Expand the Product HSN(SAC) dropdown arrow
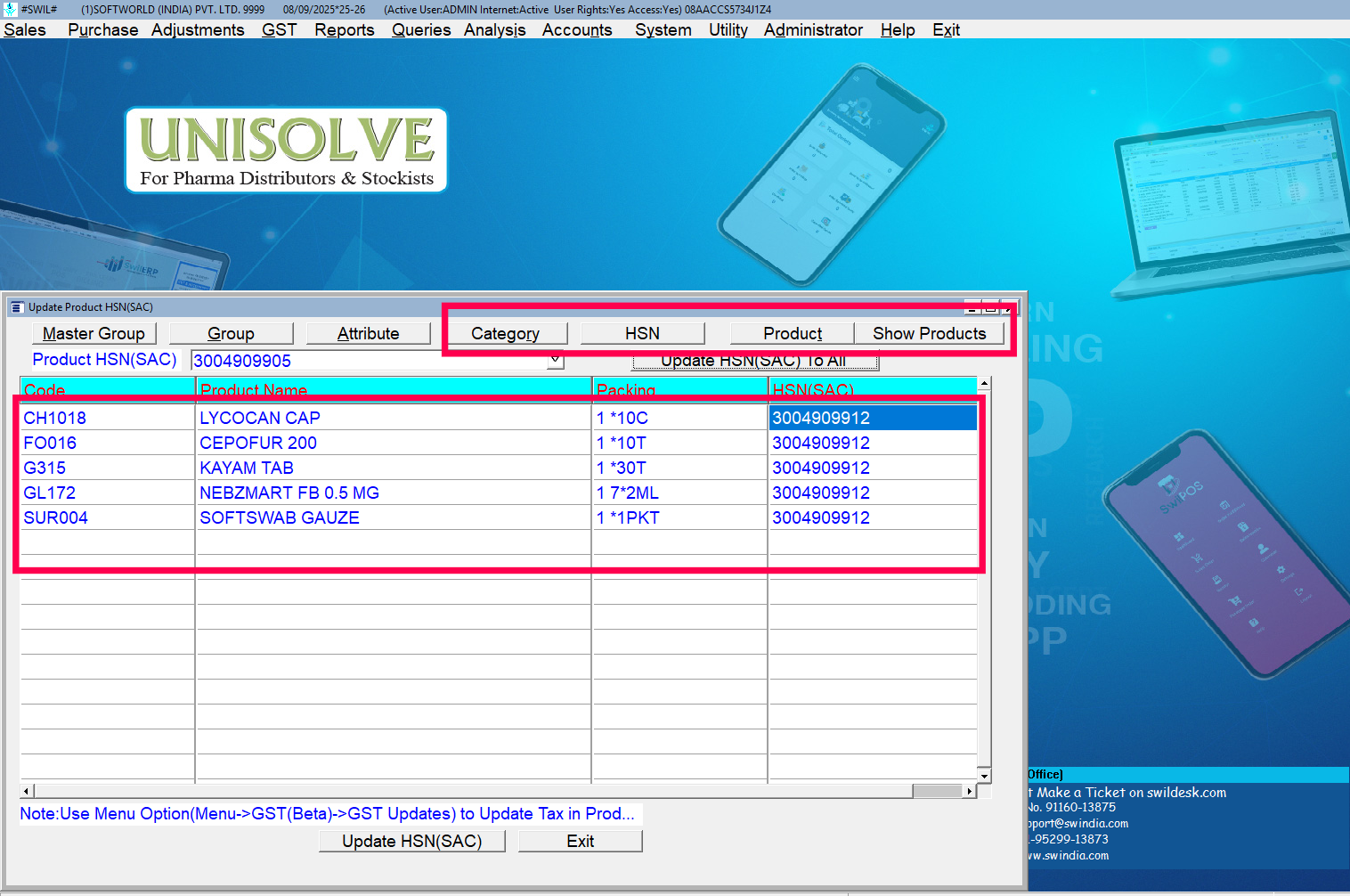 (556, 360)
